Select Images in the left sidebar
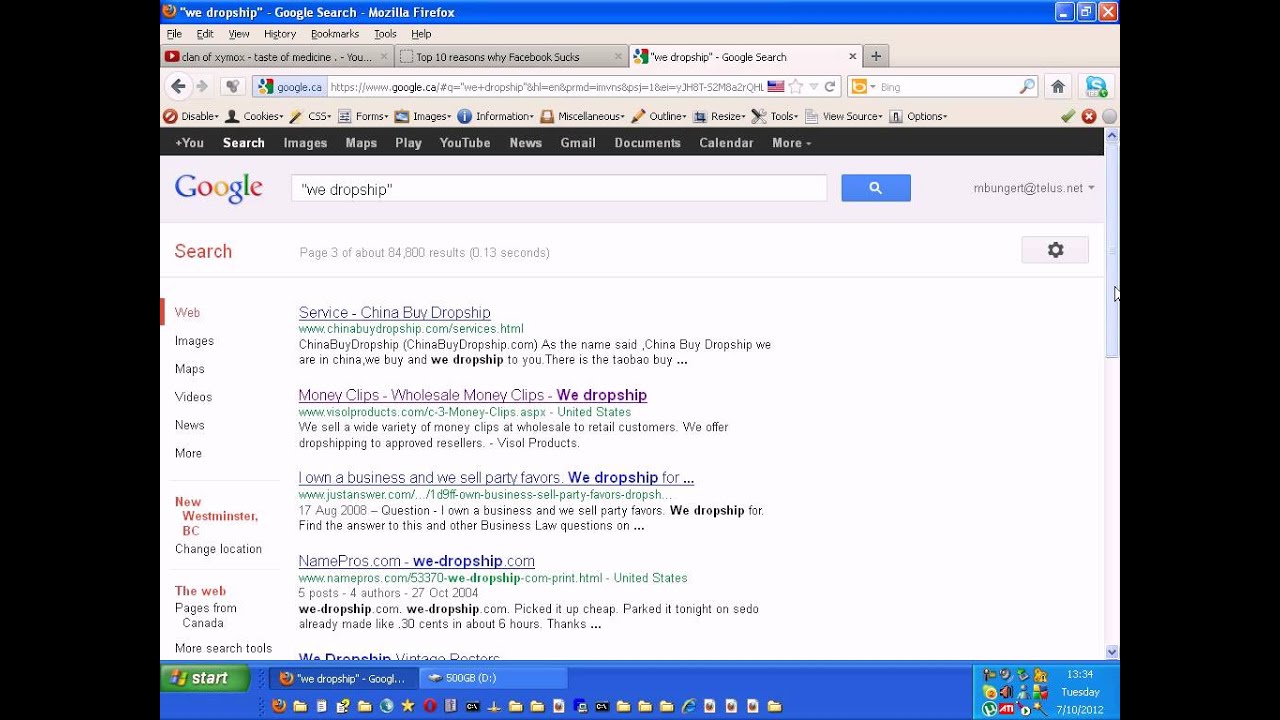 tap(194, 341)
